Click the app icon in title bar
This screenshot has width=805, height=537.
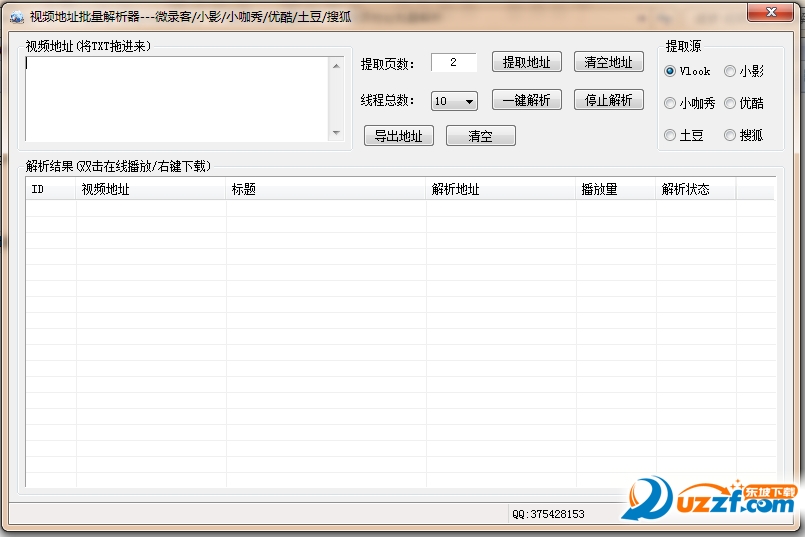click(x=17, y=16)
